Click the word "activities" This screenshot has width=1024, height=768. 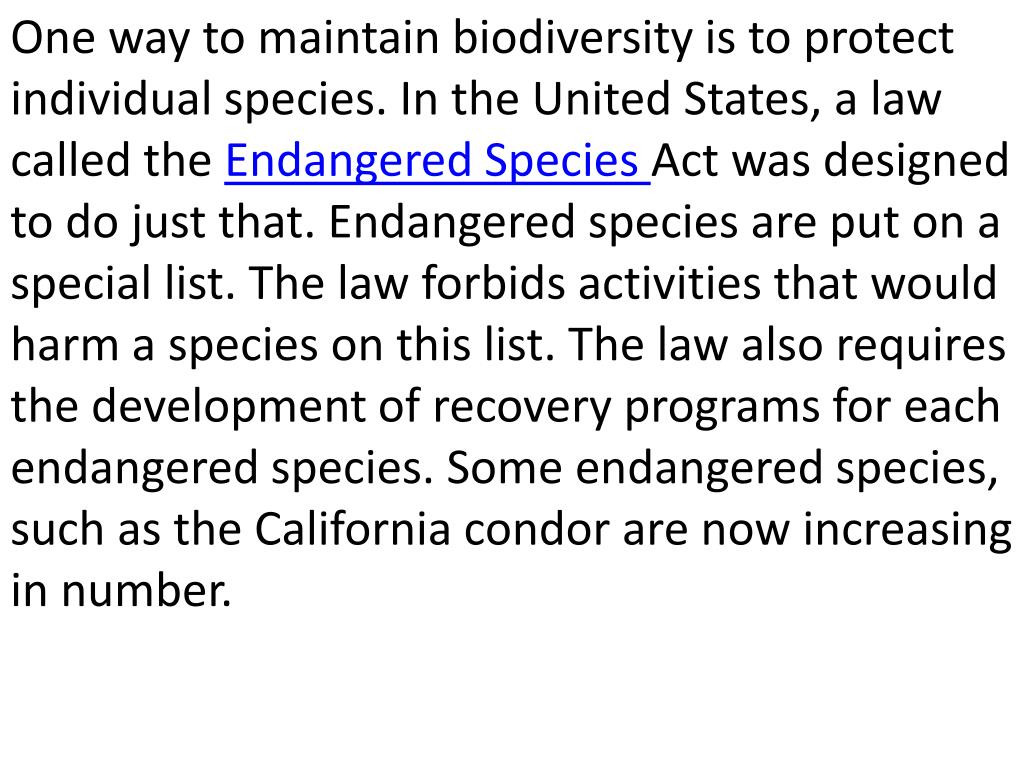[669, 283]
